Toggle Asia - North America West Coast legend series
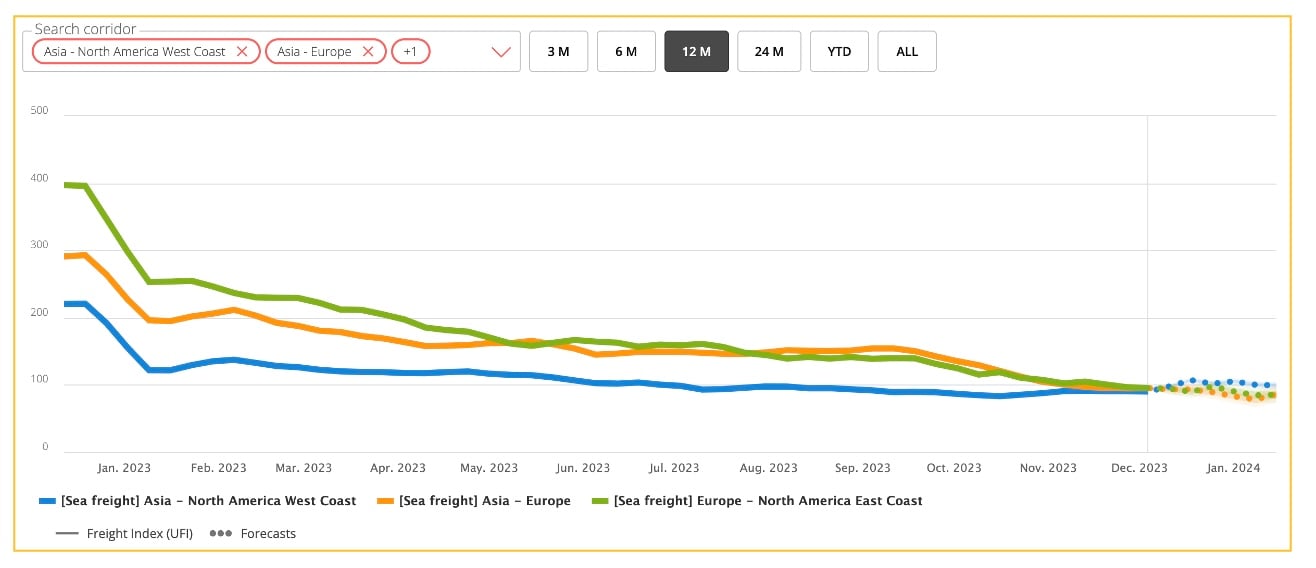Image resolution: width=1316 pixels, height=568 pixels. (x=208, y=500)
